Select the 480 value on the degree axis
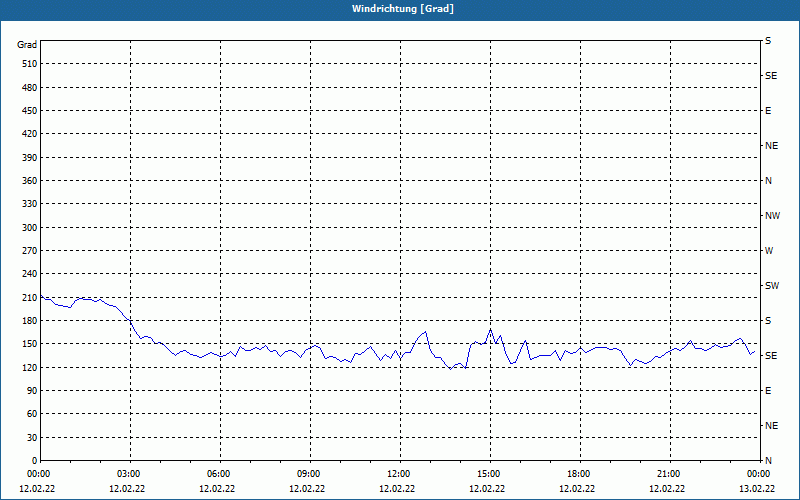Viewport: 800px width, 500px height. click(x=30, y=88)
